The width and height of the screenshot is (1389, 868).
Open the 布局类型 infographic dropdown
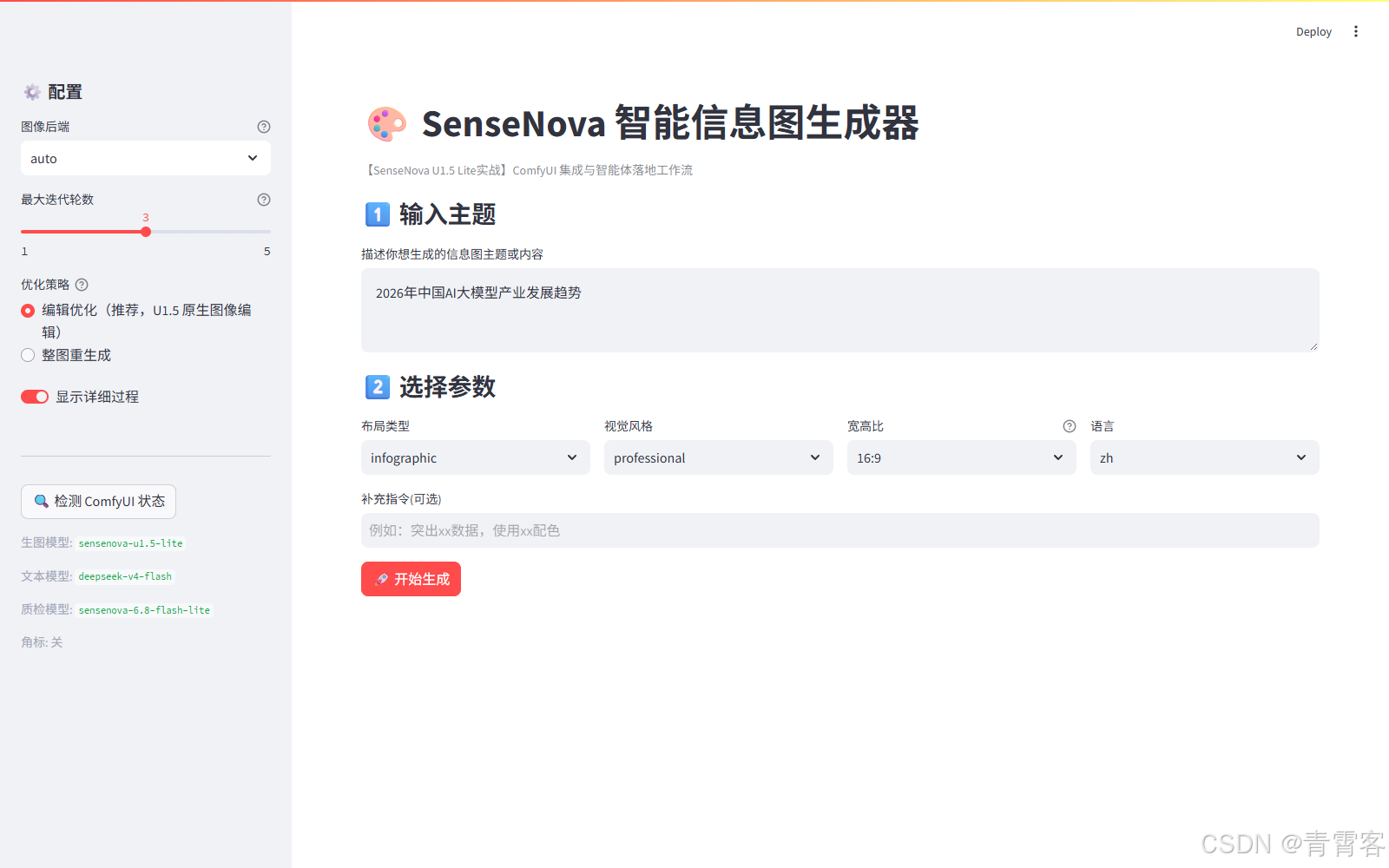tap(476, 457)
